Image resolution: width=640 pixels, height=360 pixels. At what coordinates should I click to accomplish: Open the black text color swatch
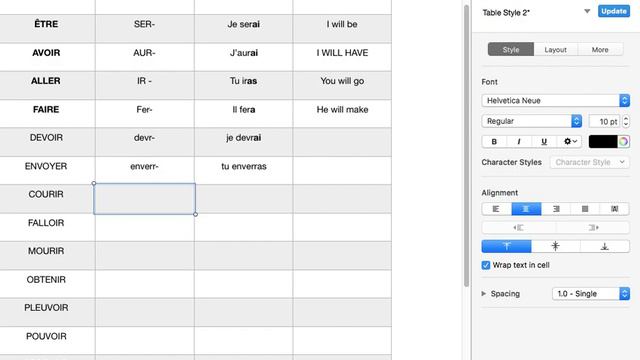pos(603,141)
